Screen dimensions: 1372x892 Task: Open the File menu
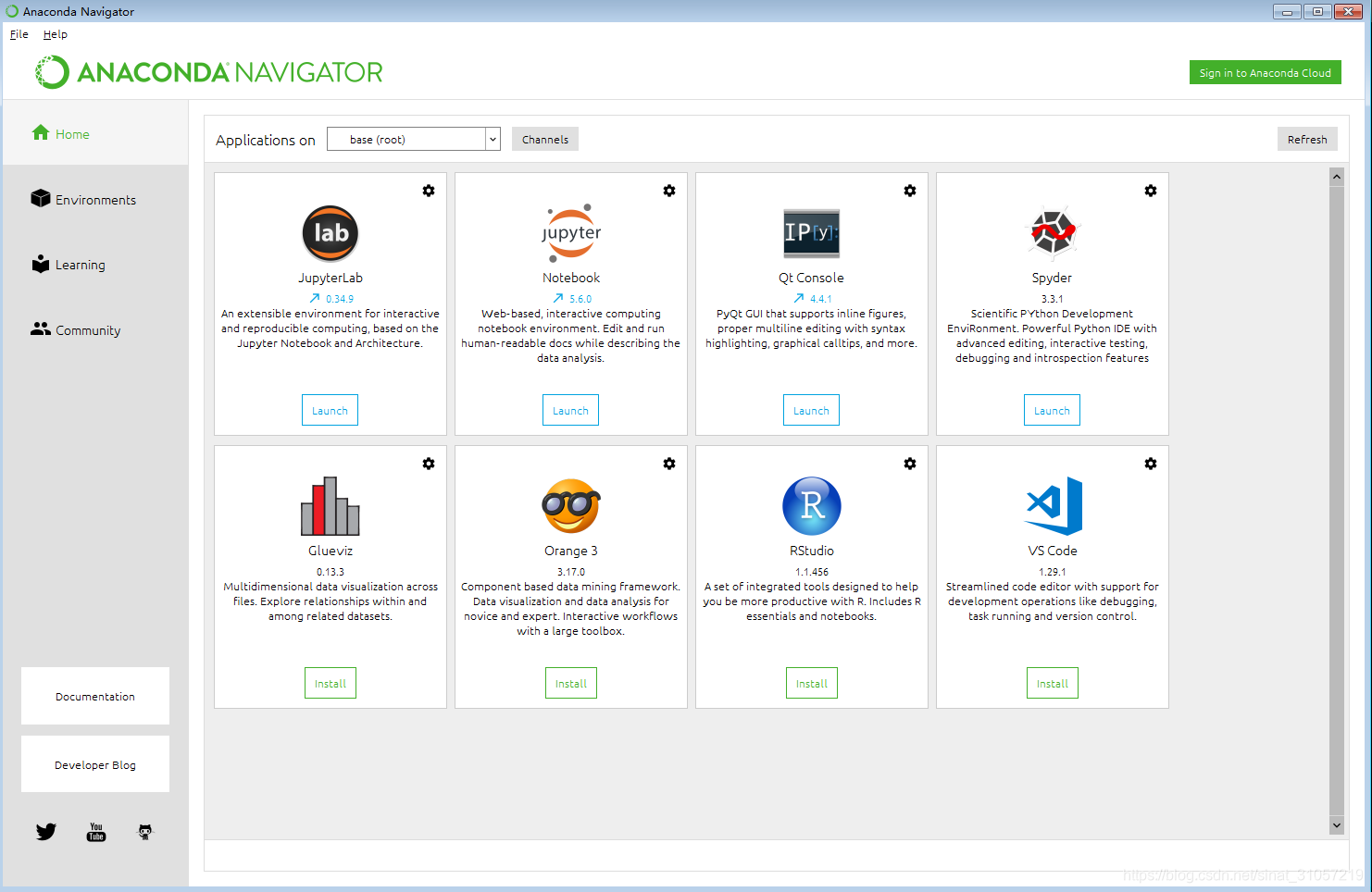[19, 34]
